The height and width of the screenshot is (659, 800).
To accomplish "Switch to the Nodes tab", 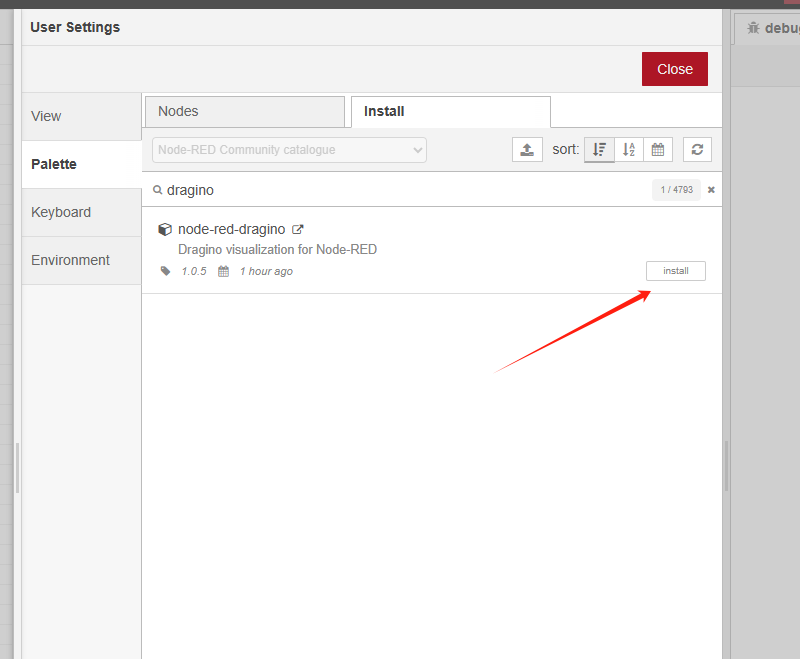I will click(x=245, y=112).
